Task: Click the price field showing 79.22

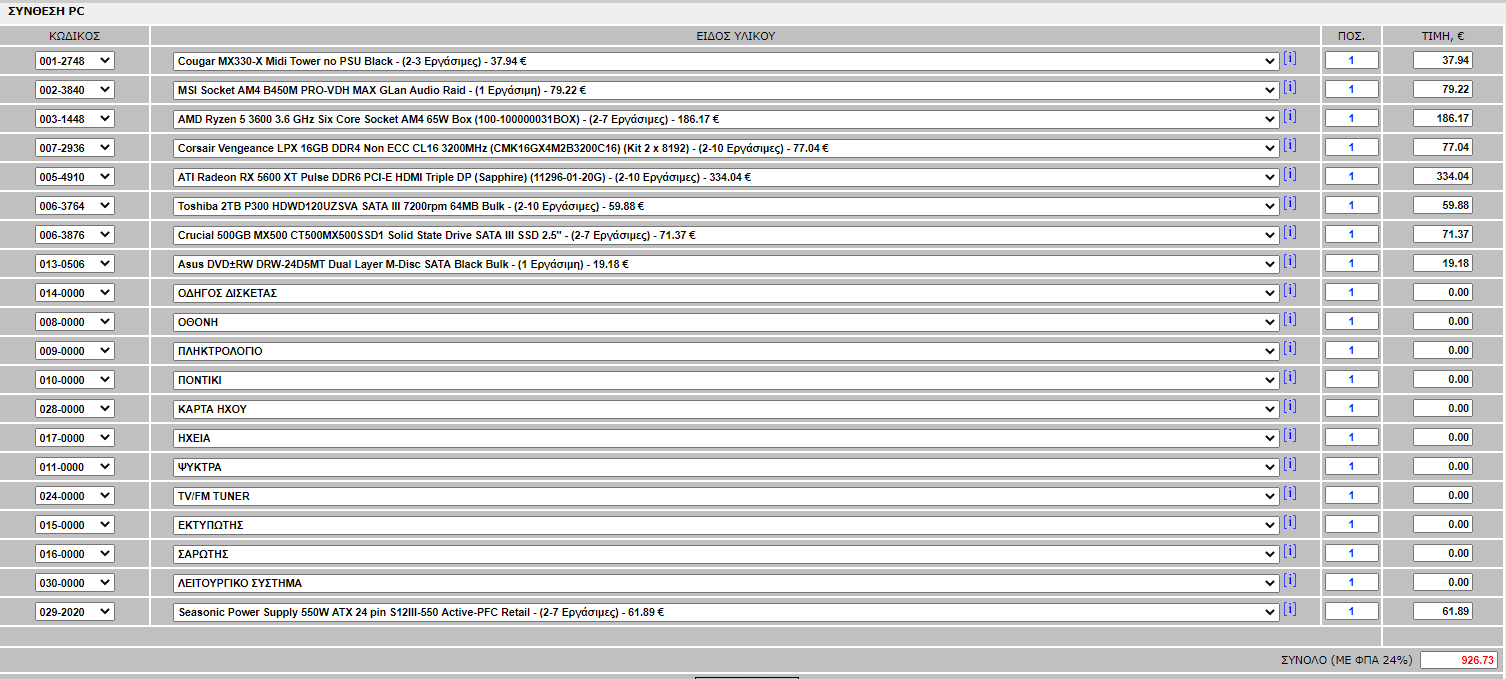Action: 1443,89
